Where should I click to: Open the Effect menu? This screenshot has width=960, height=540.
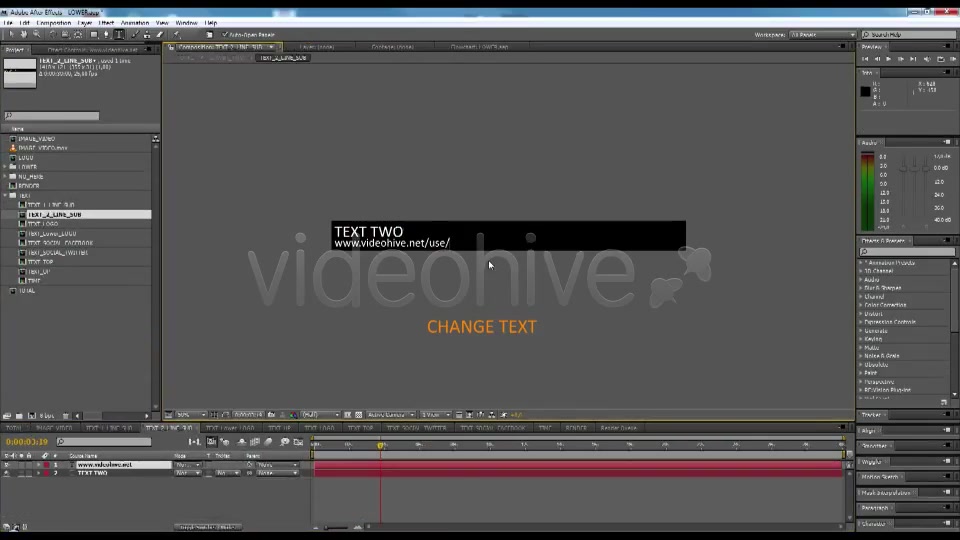click(x=106, y=23)
